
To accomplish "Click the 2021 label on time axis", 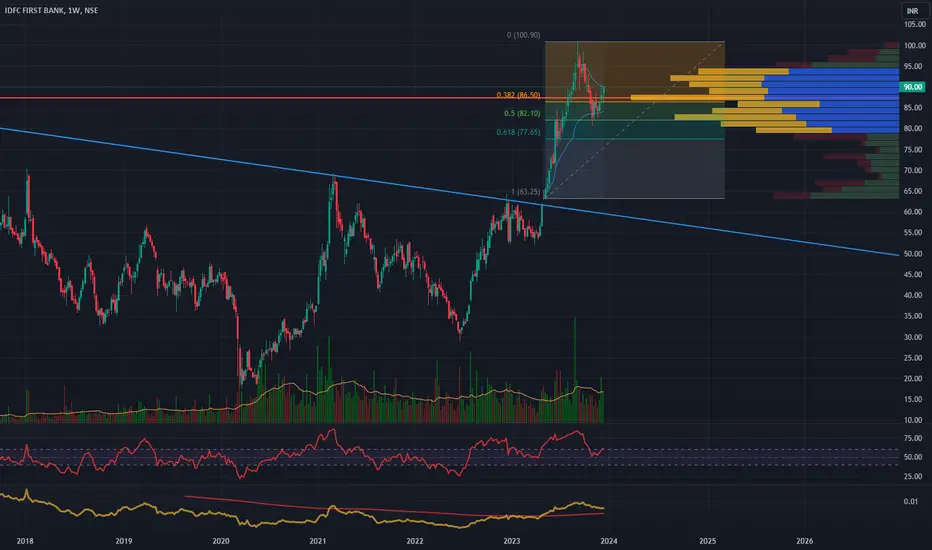I will (x=317, y=540).
